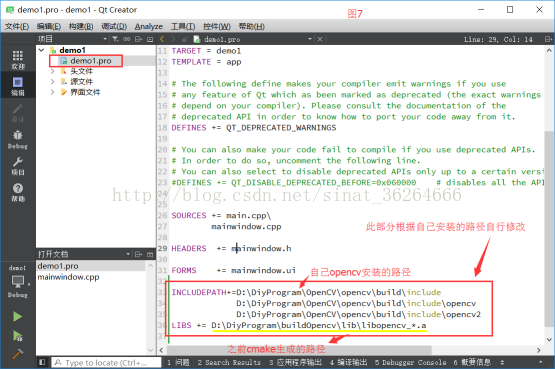This screenshot has width=555, height=369.
Task: Open the 设计 Design mode
Action: 18,113
